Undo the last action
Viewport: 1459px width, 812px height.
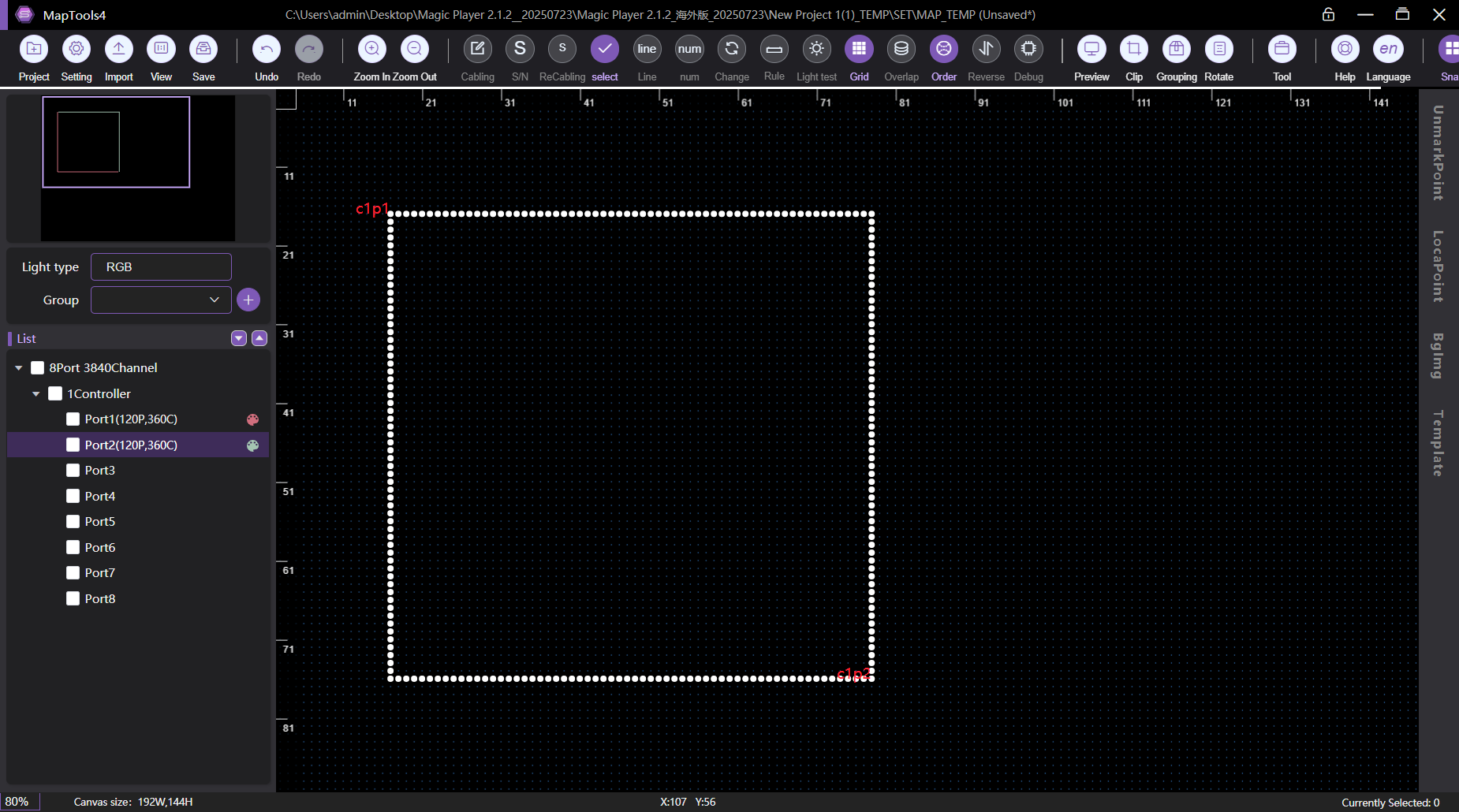point(267,49)
